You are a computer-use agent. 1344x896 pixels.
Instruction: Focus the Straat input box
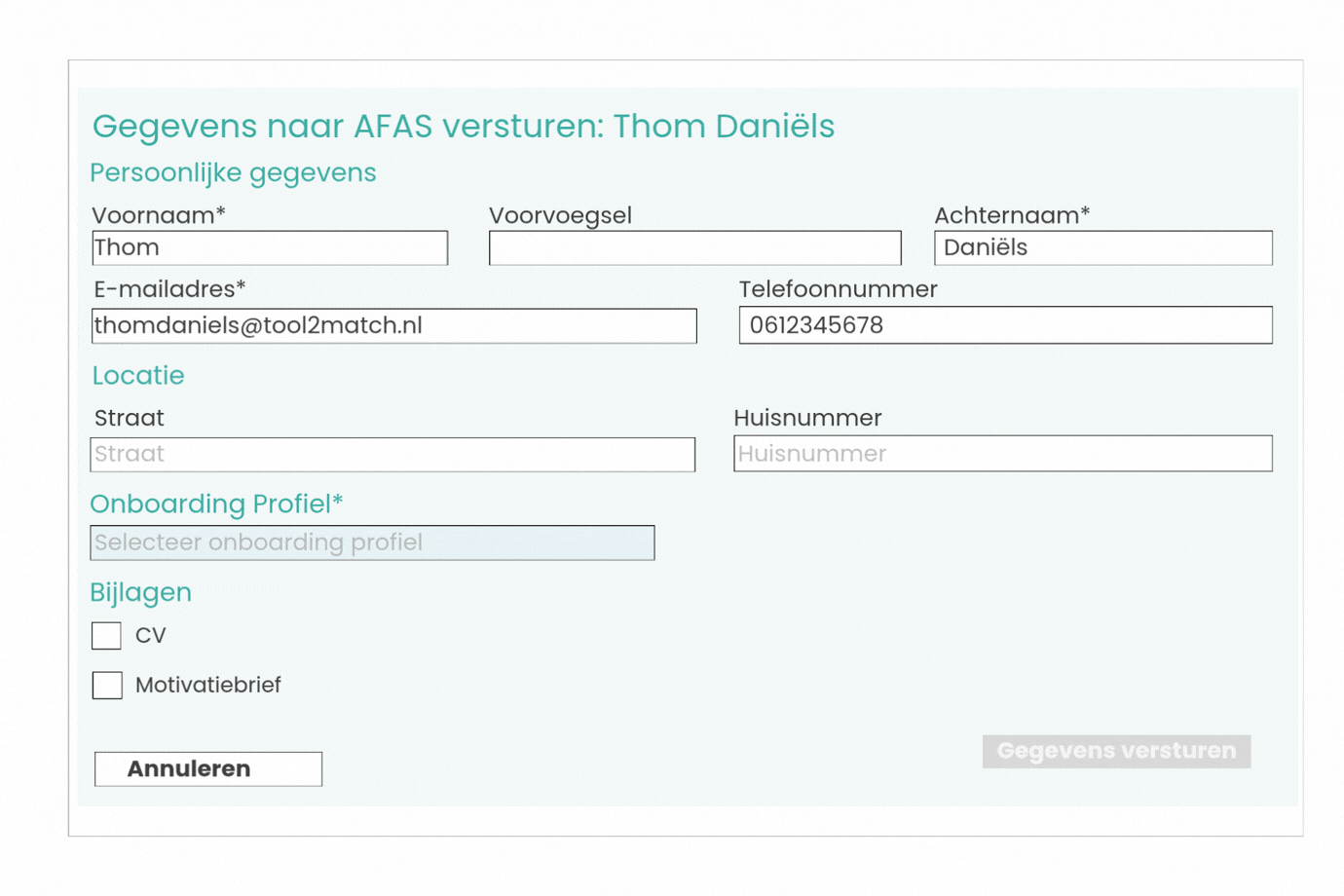(x=392, y=455)
